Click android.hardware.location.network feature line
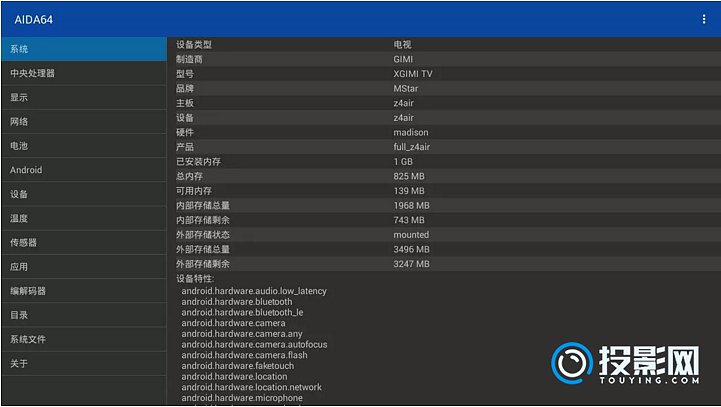Screen dimensions: 721x407 (252, 387)
